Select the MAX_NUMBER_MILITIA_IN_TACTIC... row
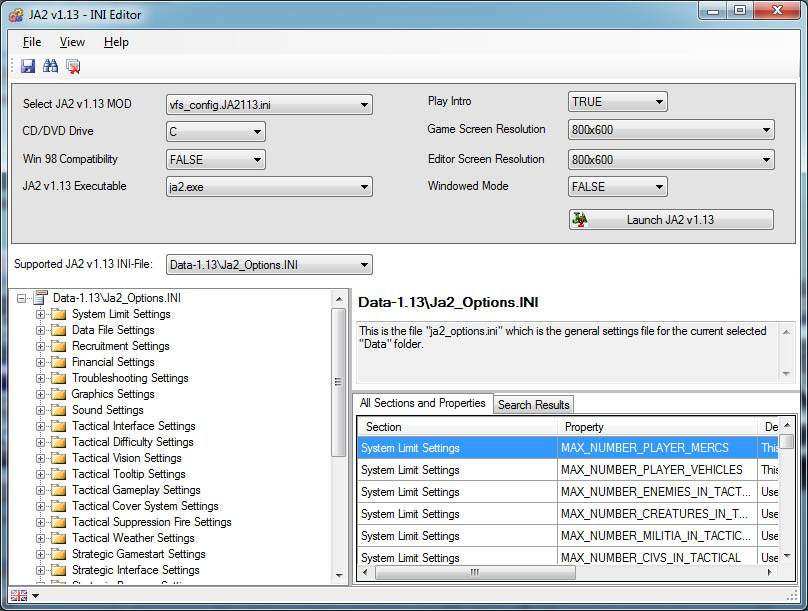This screenshot has width=808, height=611. (x=568, y=536)
